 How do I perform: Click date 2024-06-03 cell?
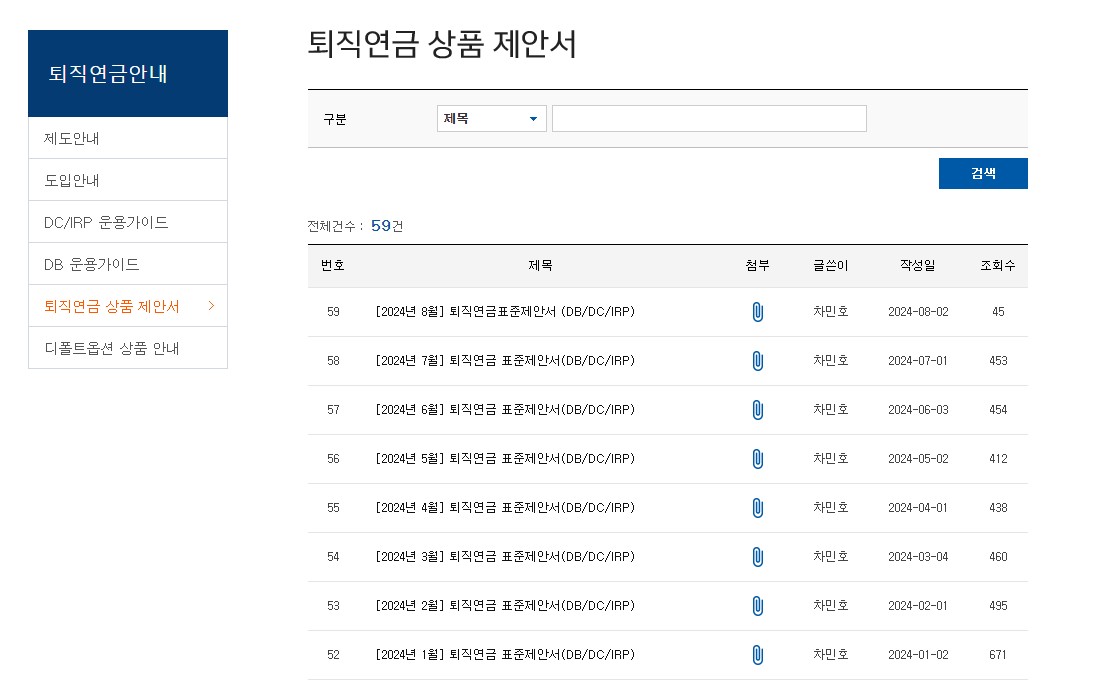click(x=918, y=410)
